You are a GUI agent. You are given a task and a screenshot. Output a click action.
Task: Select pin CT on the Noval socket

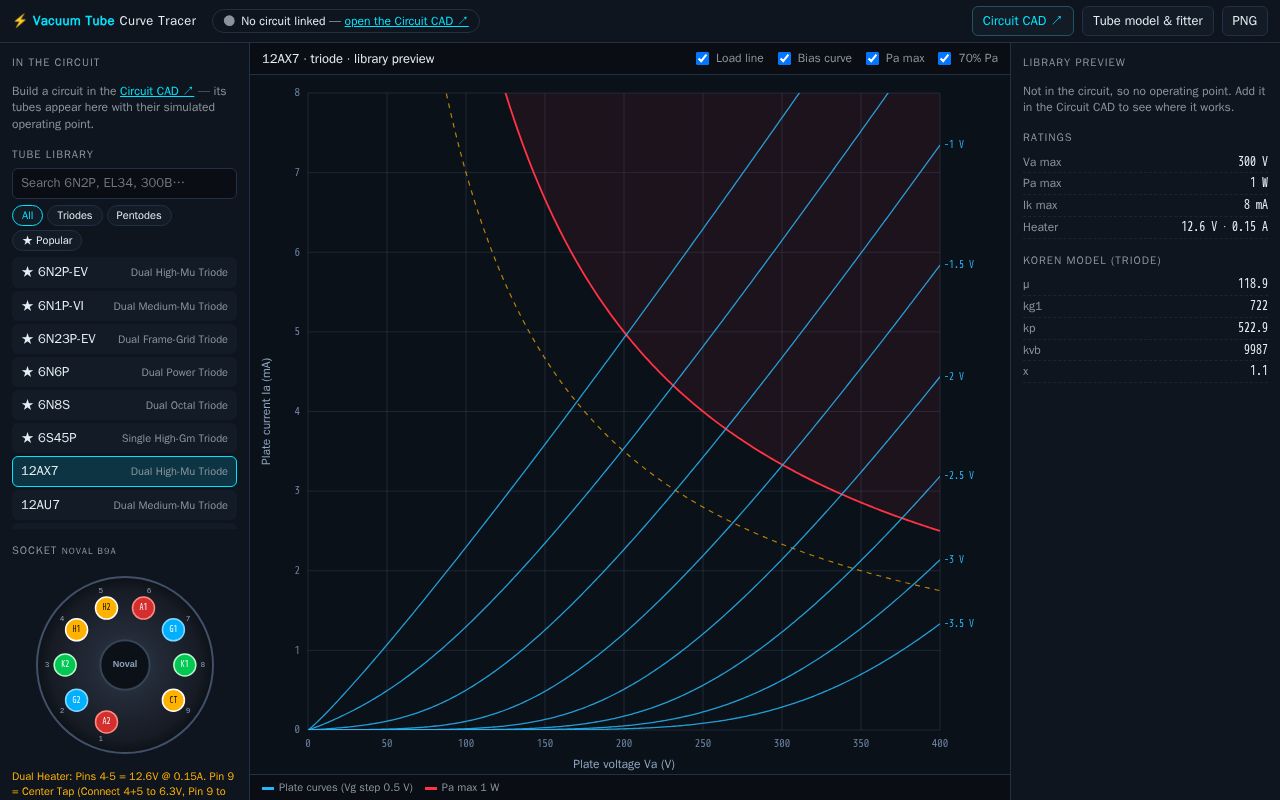pos(173,700)
